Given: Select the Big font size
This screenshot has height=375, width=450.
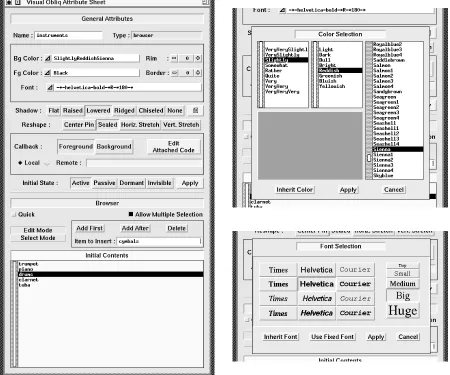Looking at the screenshot, I should pos(403,296).
